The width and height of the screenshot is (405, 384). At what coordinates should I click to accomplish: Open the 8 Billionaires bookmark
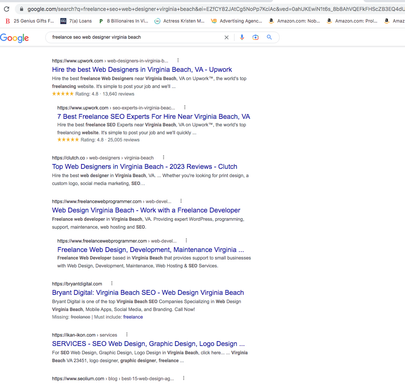pyautogui.click(x=123, y=21)
